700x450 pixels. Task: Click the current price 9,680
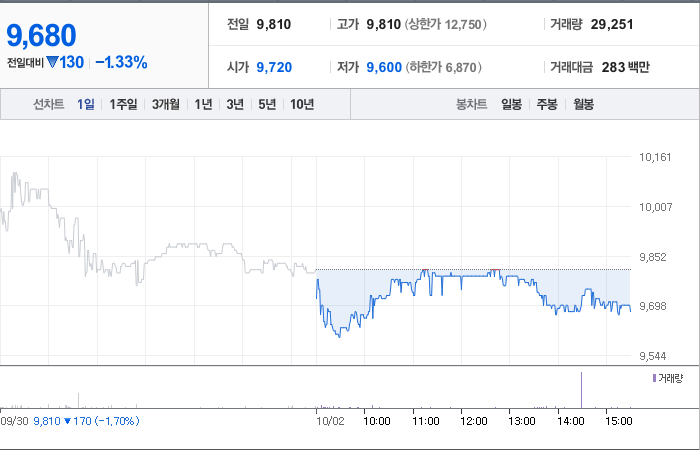[x=41, y=36]
